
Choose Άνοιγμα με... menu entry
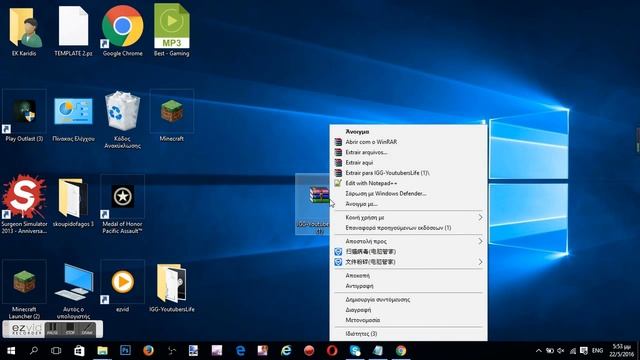(x=408, y=204)
